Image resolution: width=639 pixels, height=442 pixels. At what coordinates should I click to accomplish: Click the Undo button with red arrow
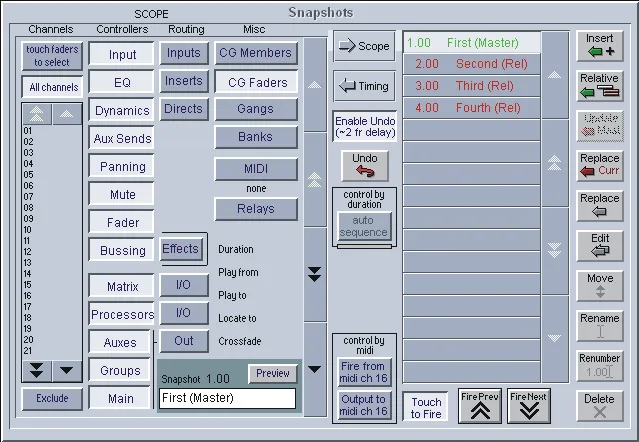click(365, 165)
